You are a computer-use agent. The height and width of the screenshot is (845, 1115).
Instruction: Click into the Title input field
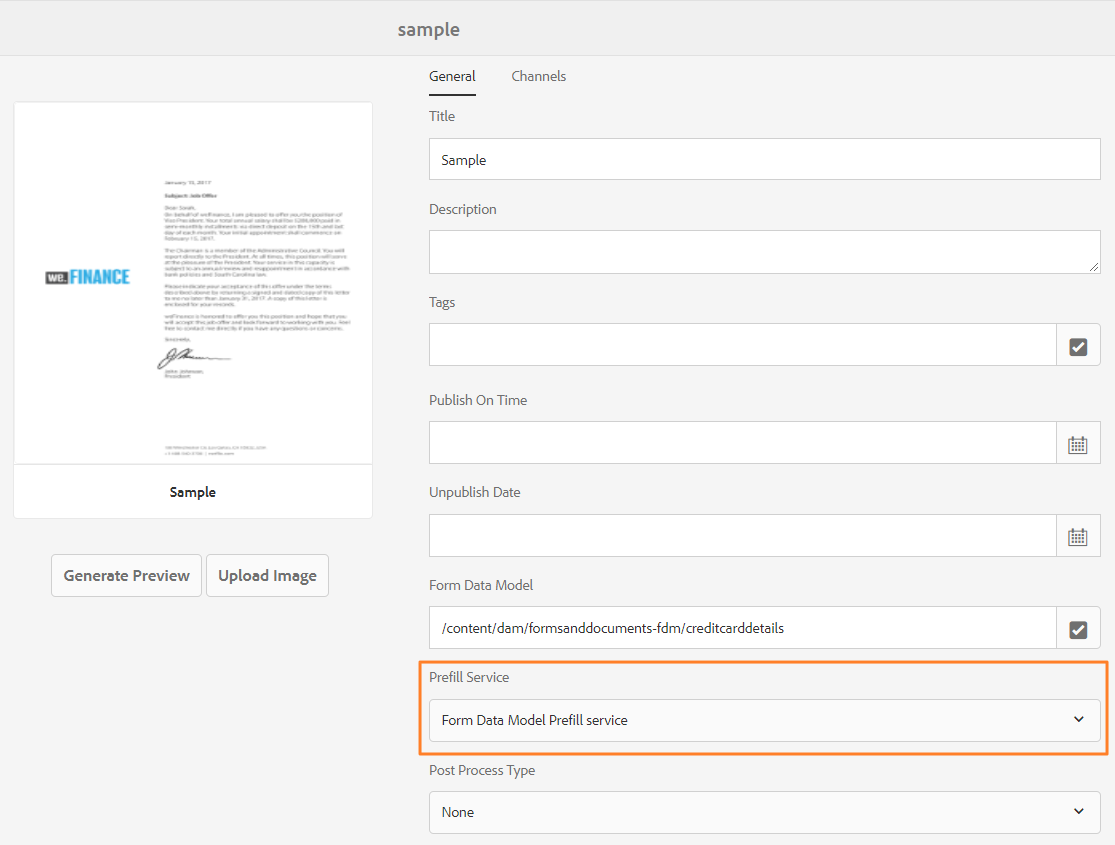point(764,160)
